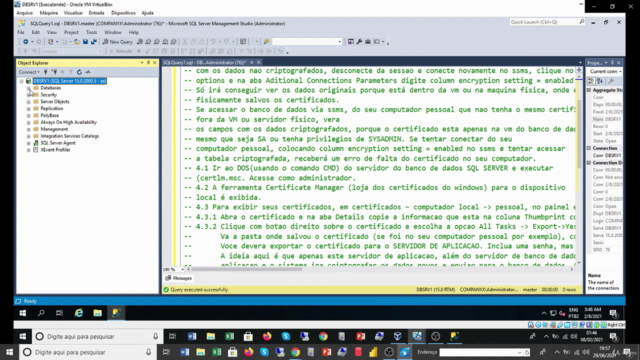Image resolution: width=640 pixels, height=360 pixels.
Task: Click the VM Start button
Action: coord(23,313)
